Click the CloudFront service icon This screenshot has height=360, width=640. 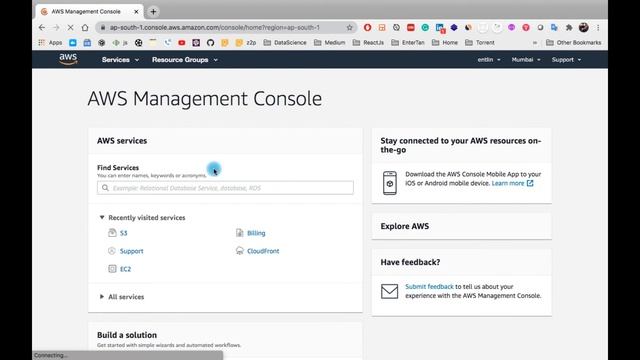(240, 251)
